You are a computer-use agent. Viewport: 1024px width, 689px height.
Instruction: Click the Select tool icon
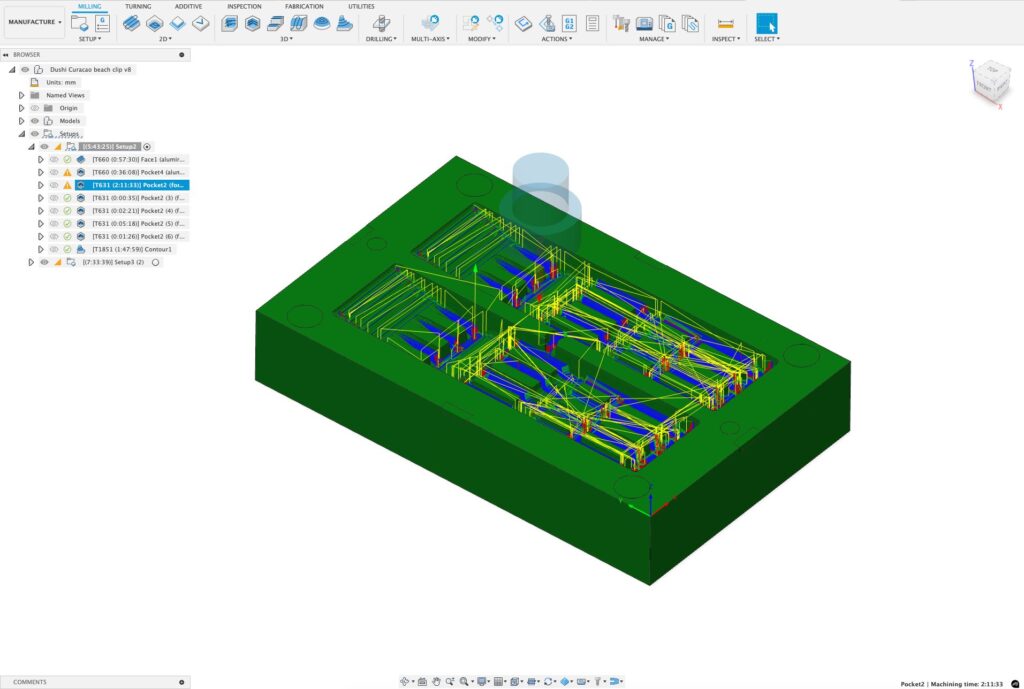click(765, 23)
